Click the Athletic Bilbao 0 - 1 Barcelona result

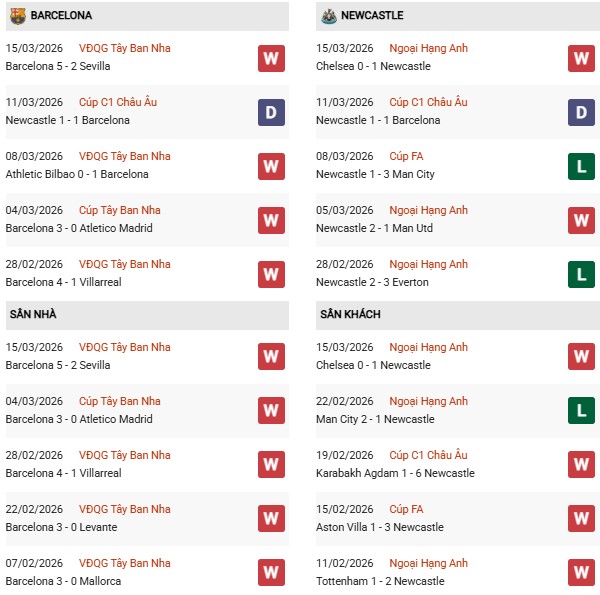77,174
